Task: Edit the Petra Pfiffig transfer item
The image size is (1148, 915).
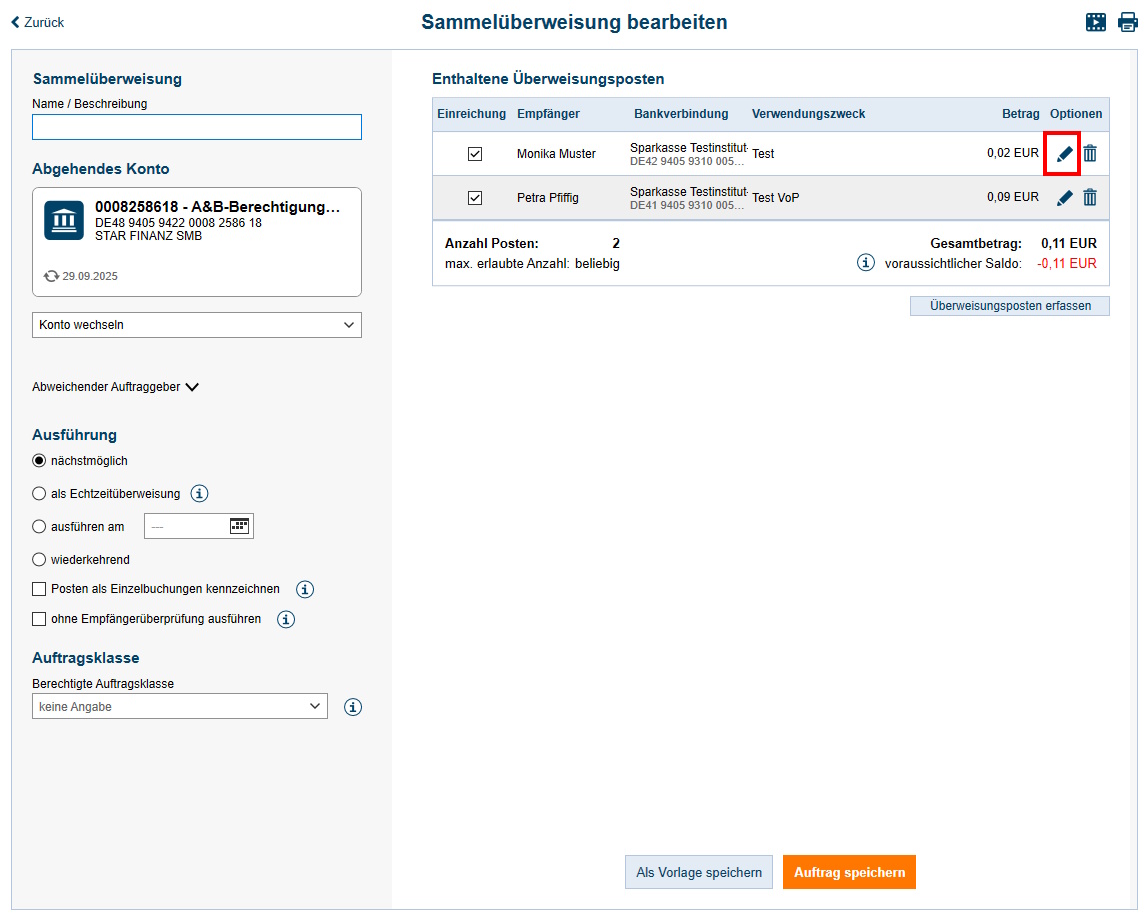Action: tap(1063, 197)
